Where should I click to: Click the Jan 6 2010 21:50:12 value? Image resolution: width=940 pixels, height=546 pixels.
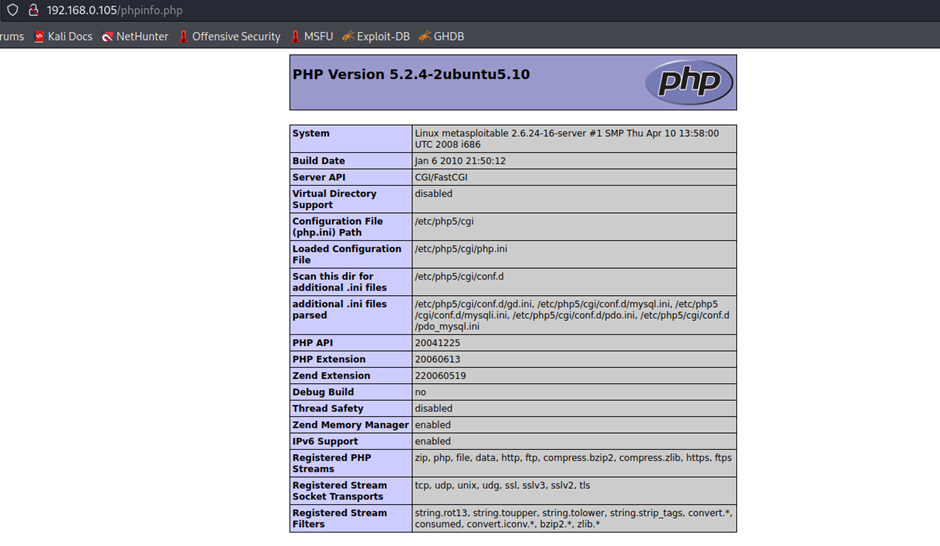click(x=460, y=161)
